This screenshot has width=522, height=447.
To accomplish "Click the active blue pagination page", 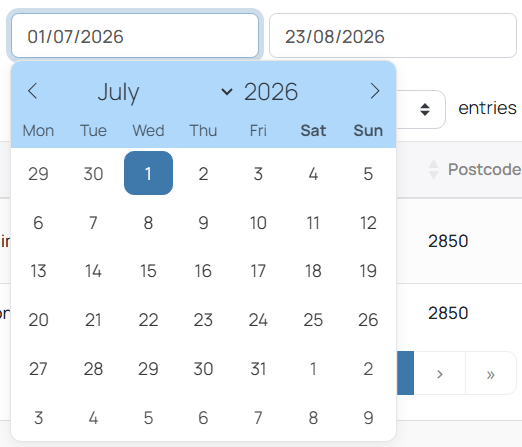I will pos(405,373).
